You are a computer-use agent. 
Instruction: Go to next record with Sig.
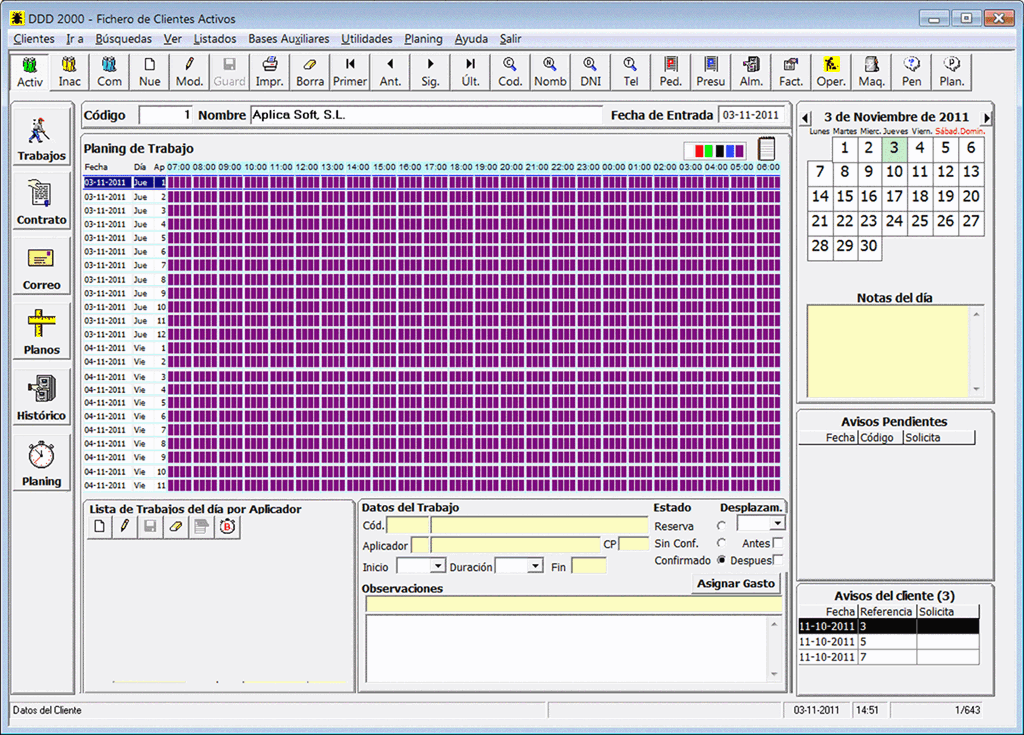click(430, 72)
